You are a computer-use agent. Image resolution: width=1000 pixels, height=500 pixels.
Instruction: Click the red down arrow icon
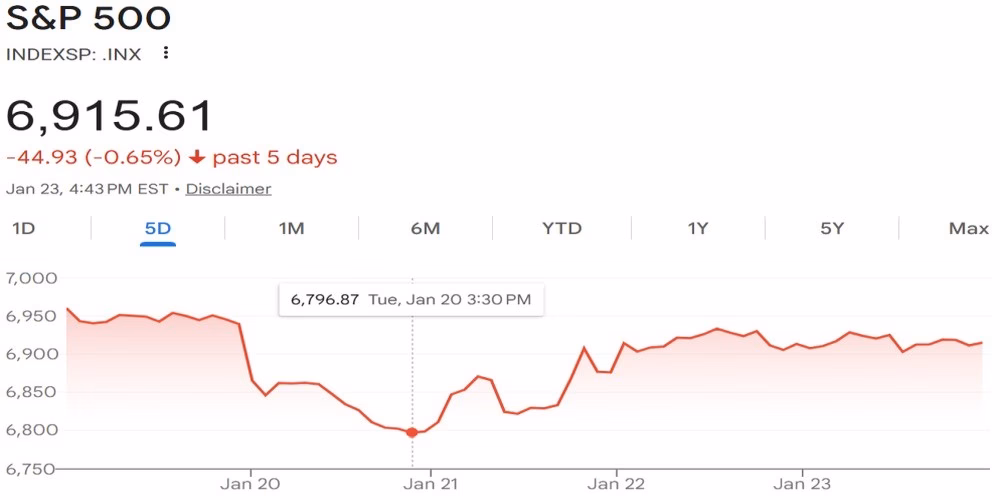(197, 157)
